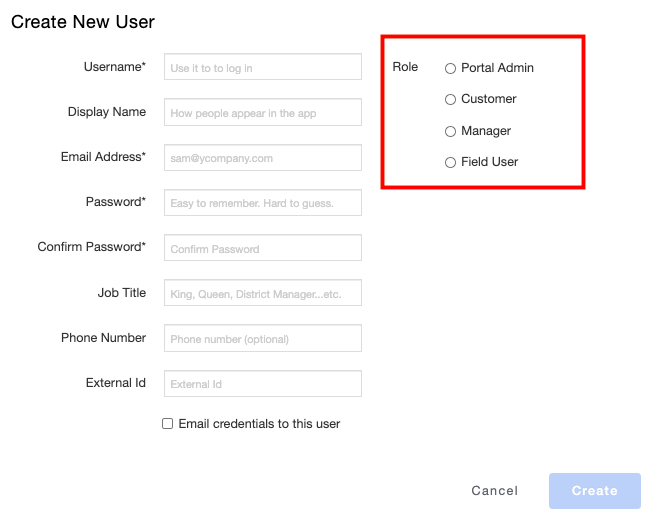Click the Manager label text
The height and width of the screenshot is (515, 661).
coord(486,131)
